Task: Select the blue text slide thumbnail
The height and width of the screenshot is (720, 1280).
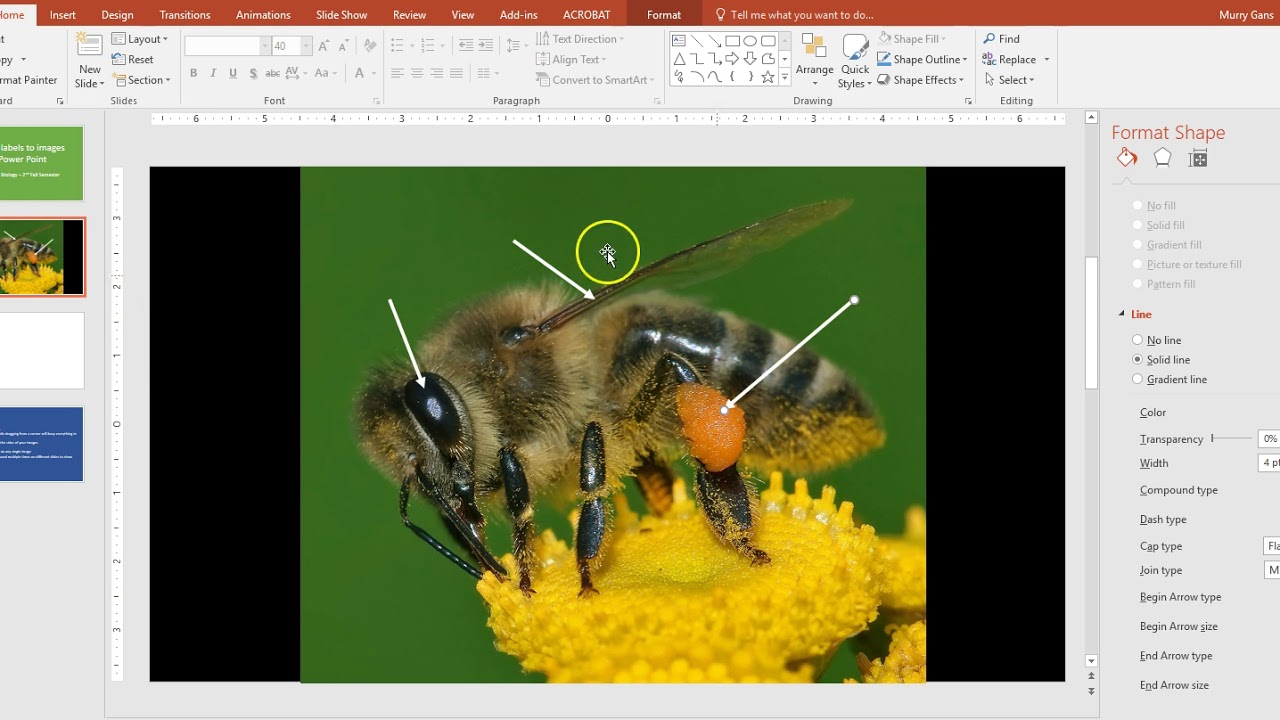Action: tap(41, 444)
